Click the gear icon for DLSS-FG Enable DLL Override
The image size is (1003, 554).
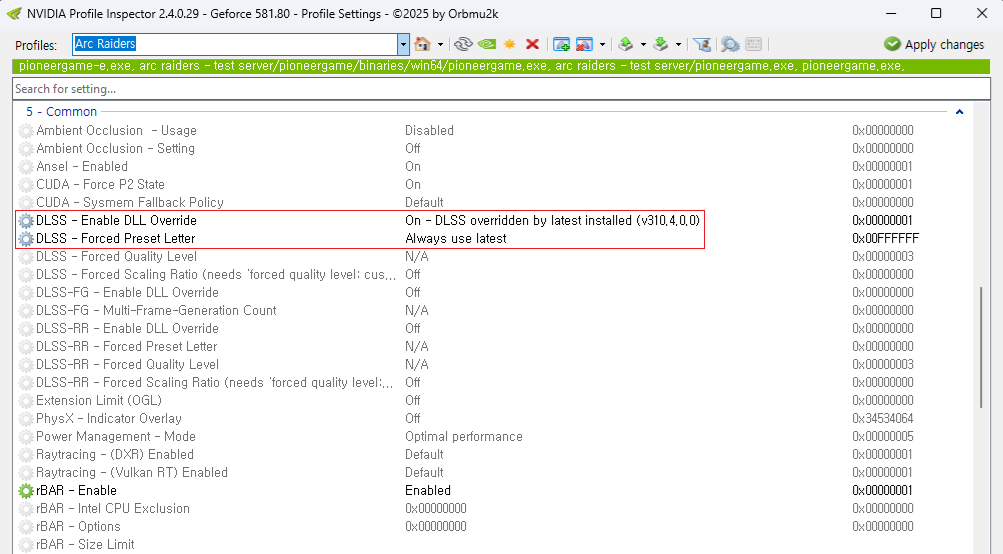point(26,293)
